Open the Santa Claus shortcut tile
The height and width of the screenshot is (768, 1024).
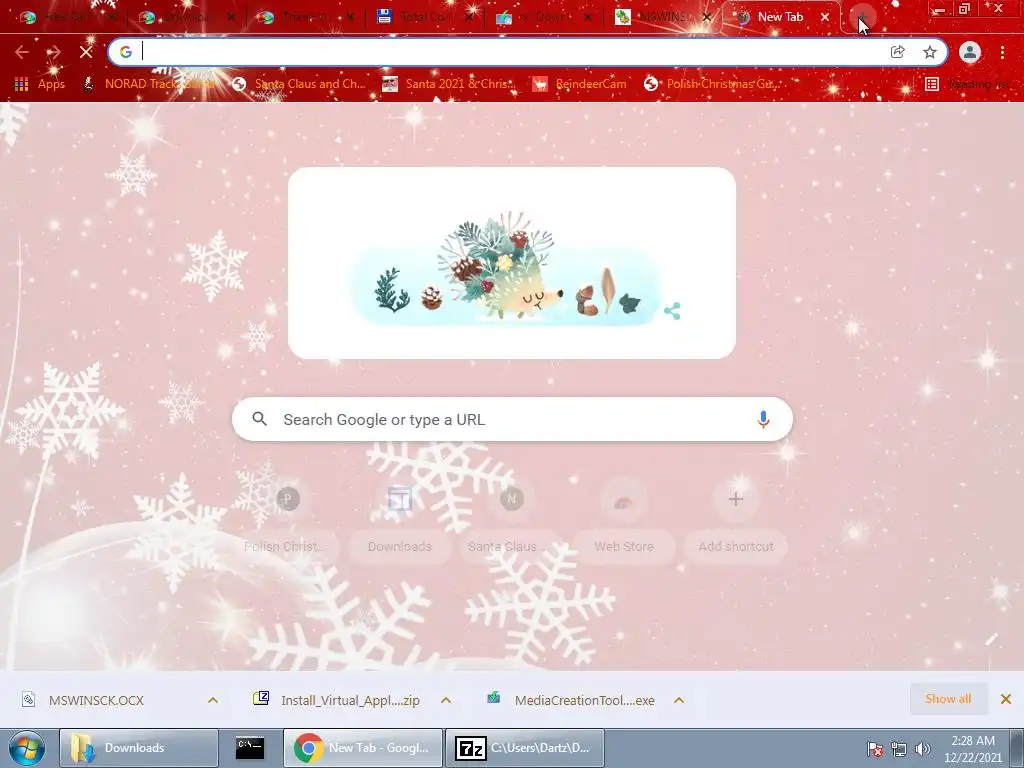(x=511, y=520)
